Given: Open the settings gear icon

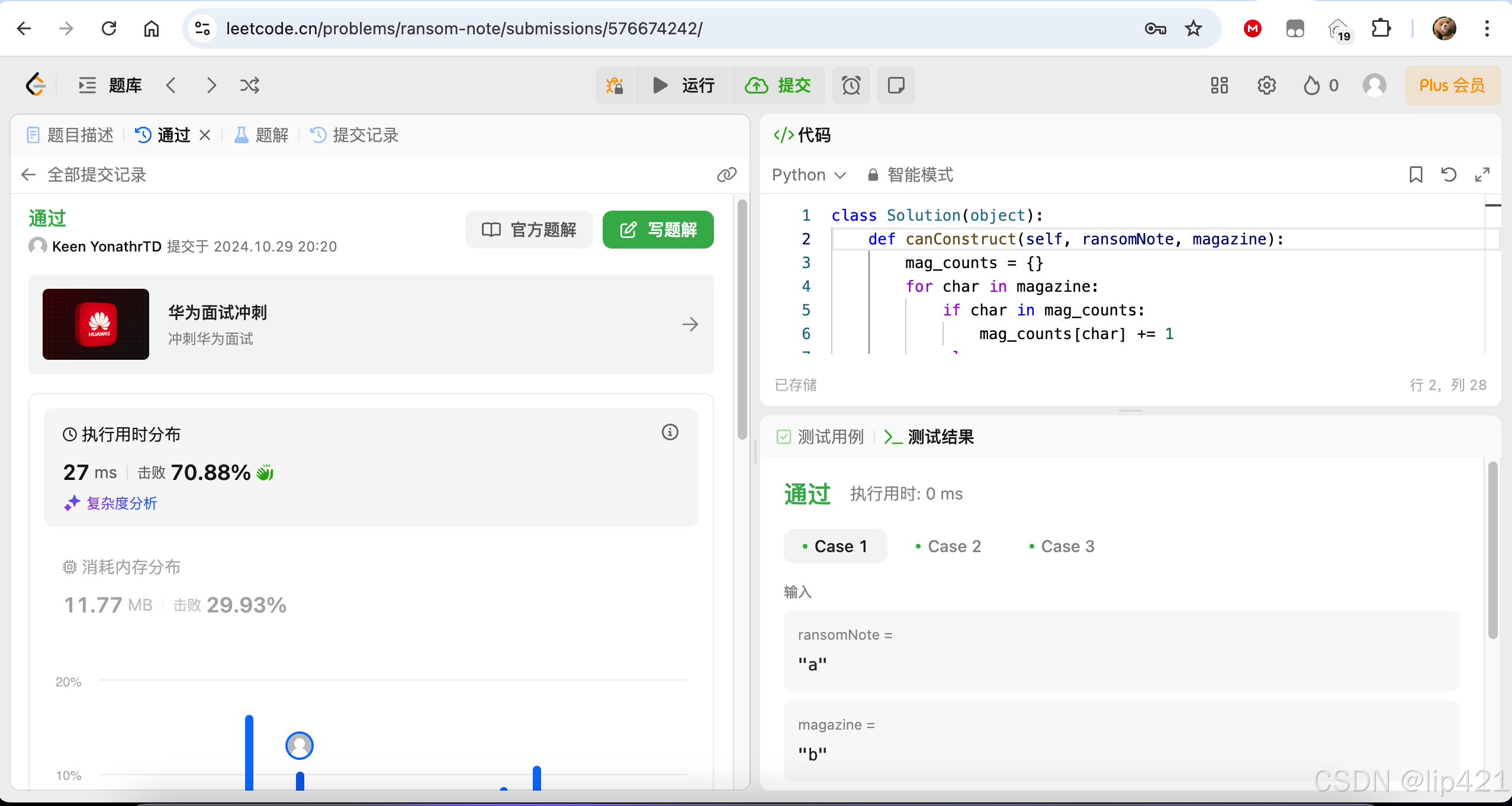Looking at the screenshot, I should click(1266, 85).
